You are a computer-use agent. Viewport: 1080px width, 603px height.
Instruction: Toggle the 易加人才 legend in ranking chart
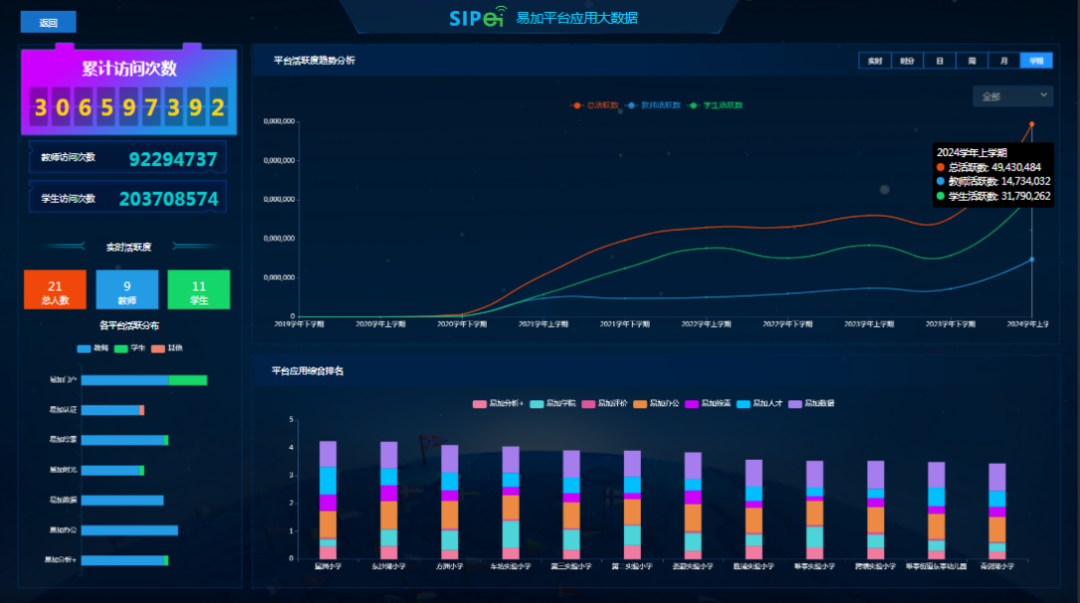point(760,403)
